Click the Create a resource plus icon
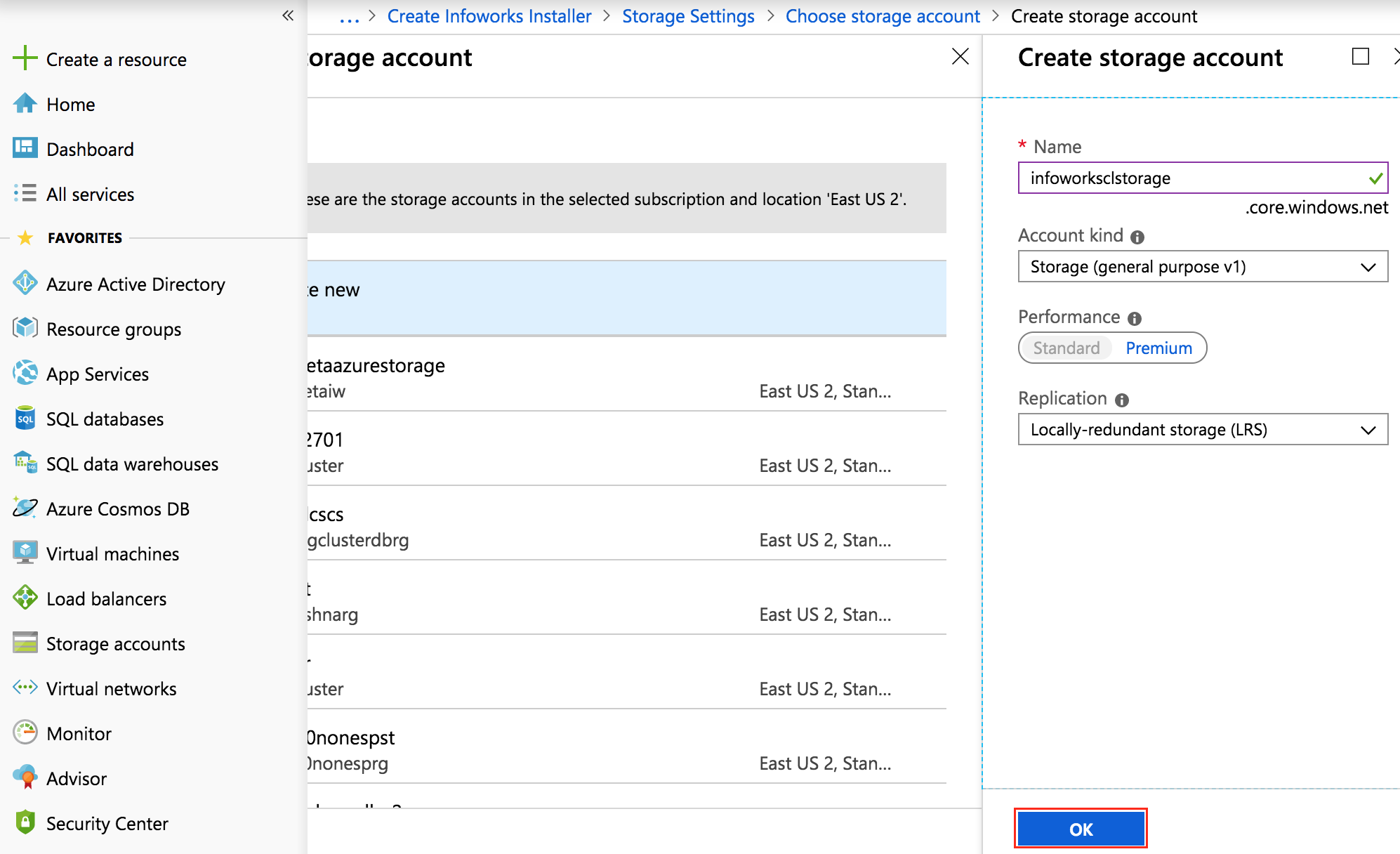Viewport: 1400px width, 854px height. coord(25,58)
